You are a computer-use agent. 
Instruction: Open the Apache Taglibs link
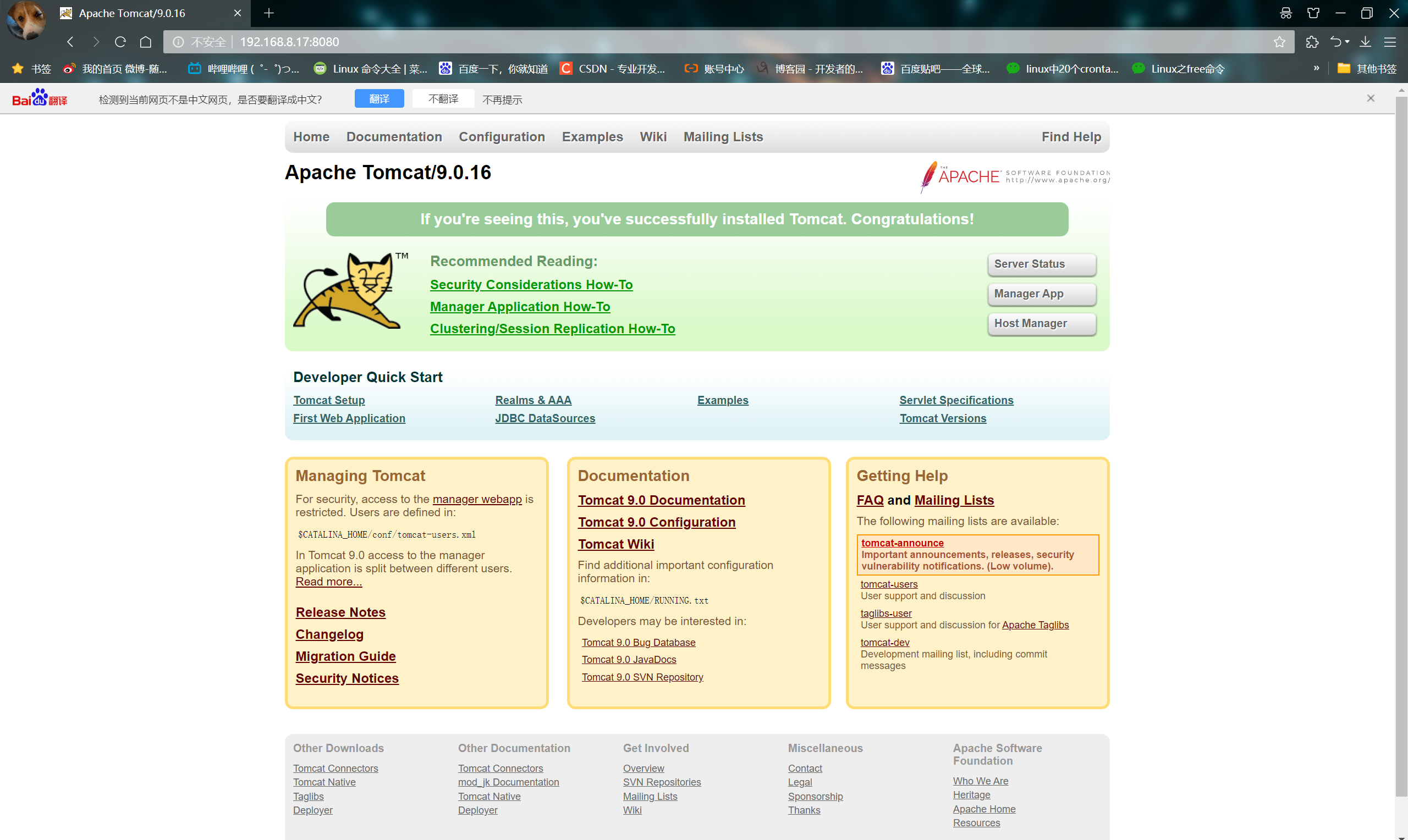1036,625
